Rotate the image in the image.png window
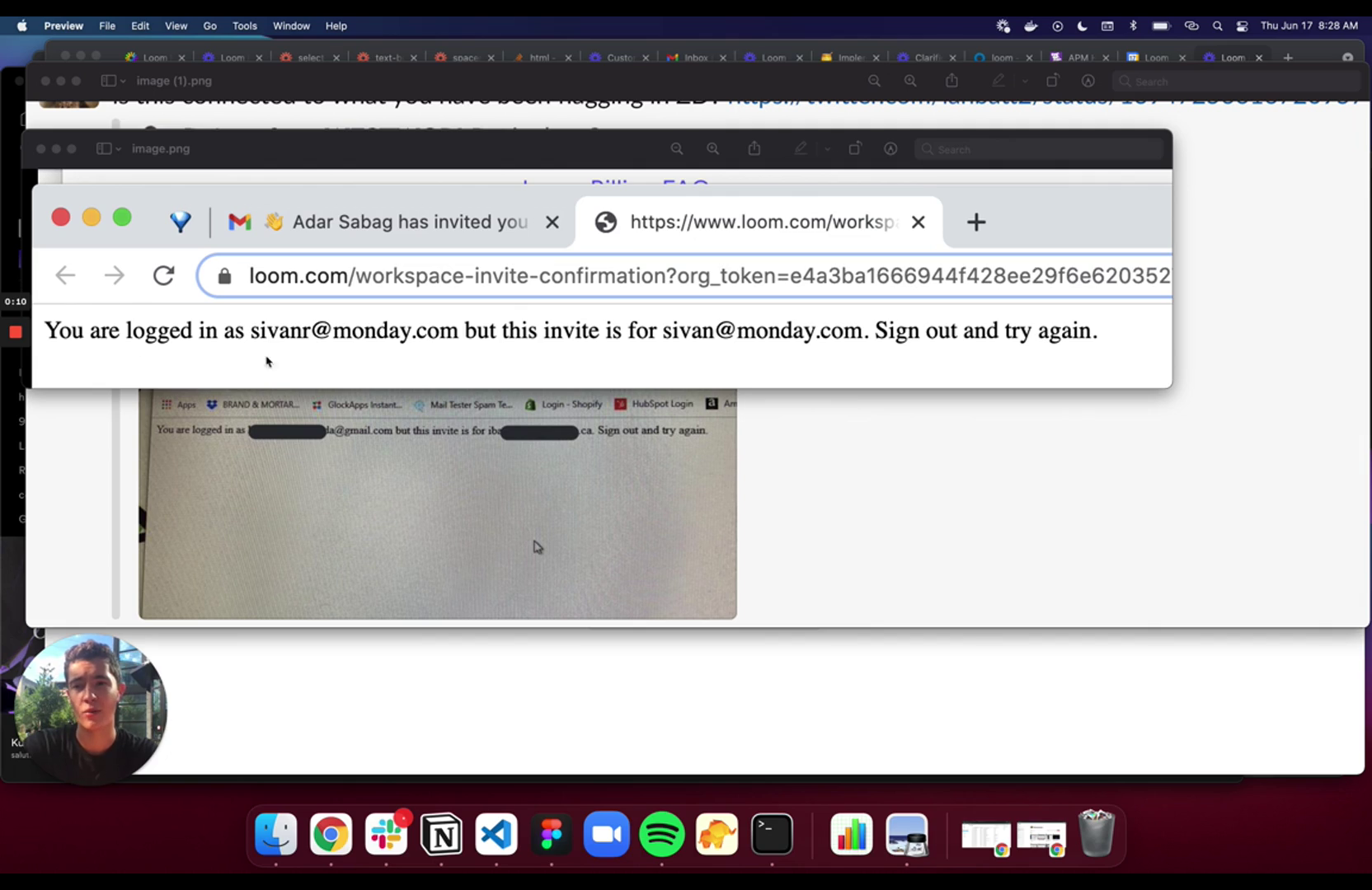The image size is (1372, 890). (855, 149)
